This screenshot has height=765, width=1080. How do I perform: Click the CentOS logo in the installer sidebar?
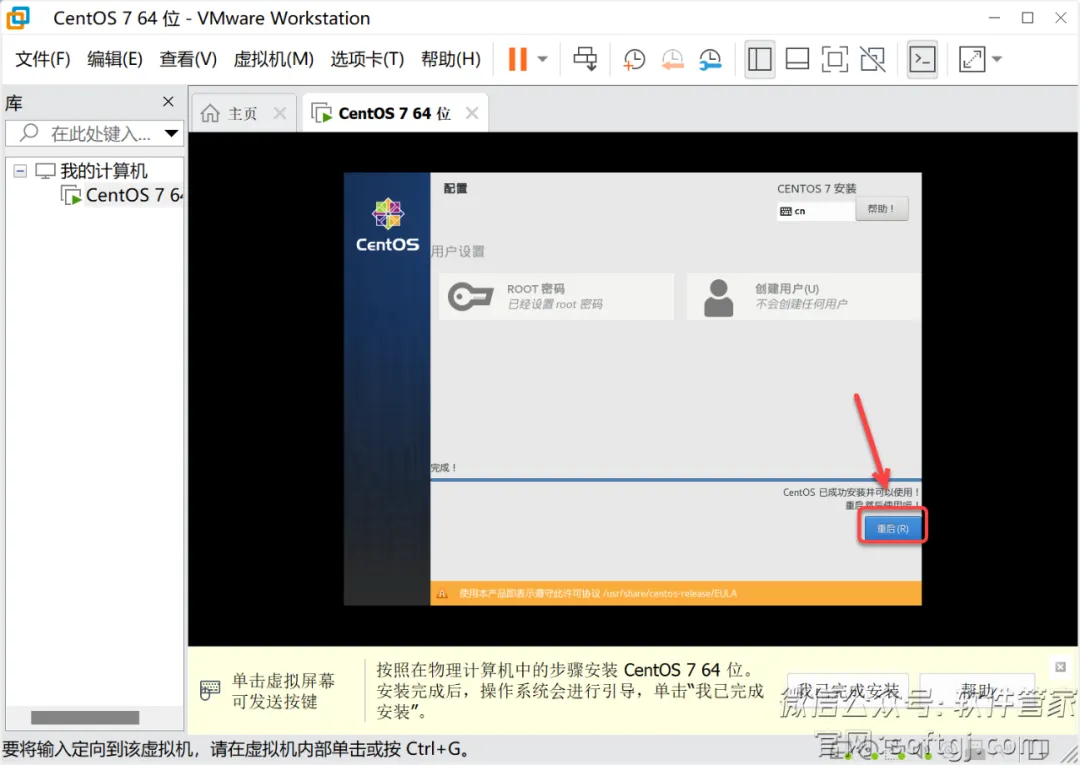click(x=388, y=224)
